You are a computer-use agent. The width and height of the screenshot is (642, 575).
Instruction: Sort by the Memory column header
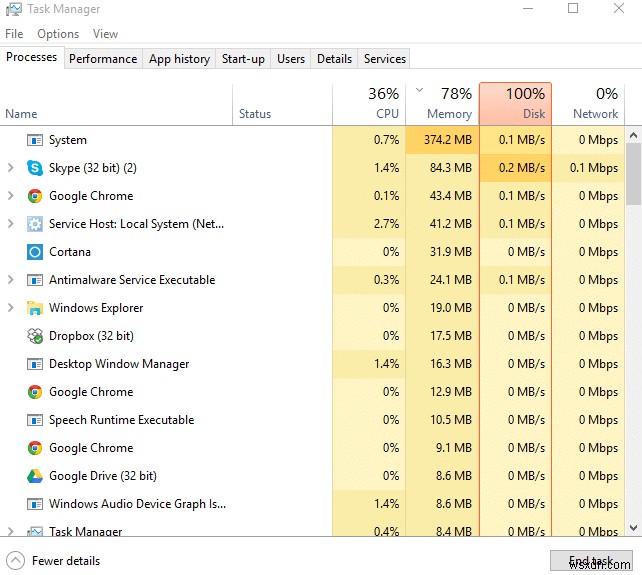[442, 104]
